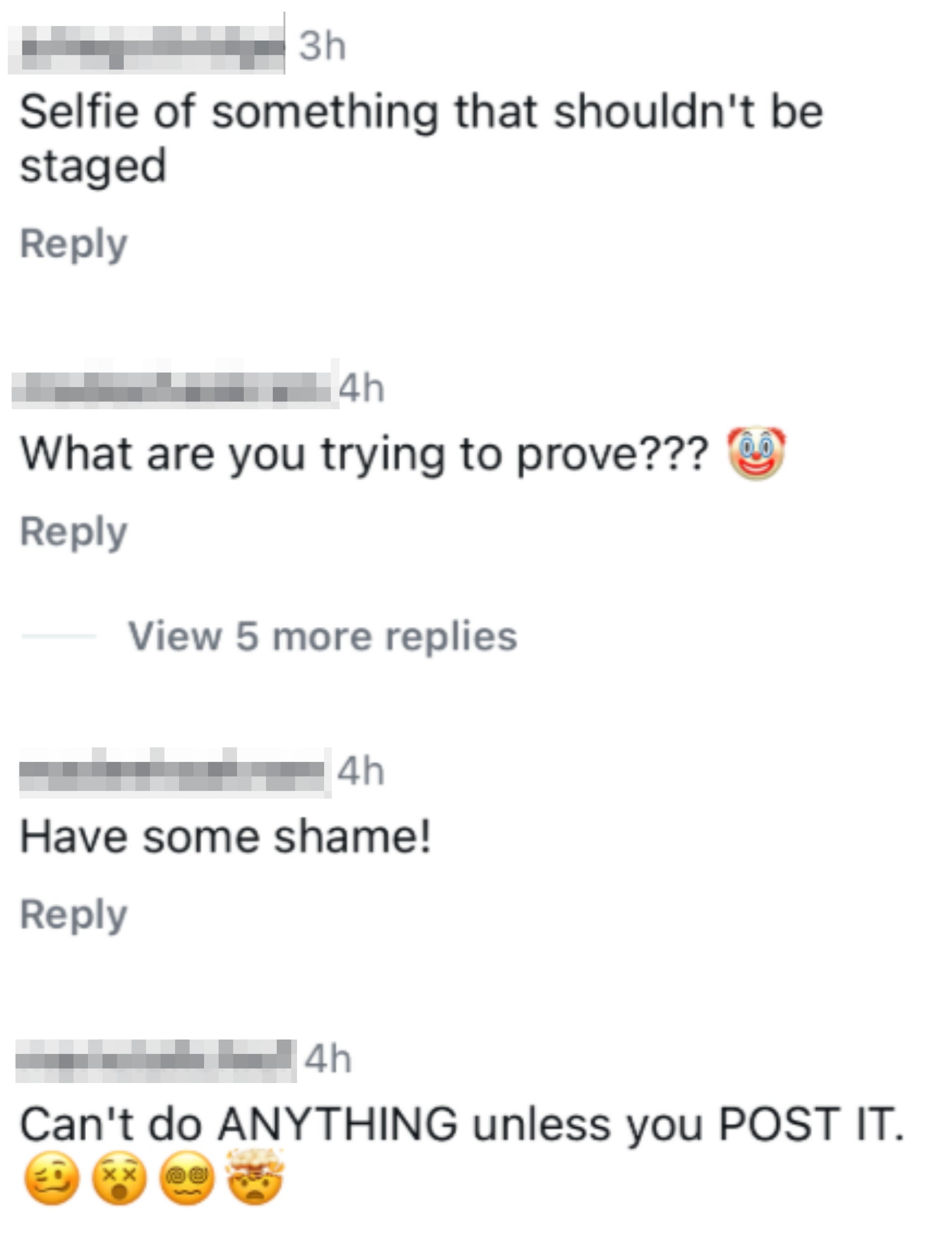
Task: Reply to "What are you trying to prove" comment
Action: tap(74, 531)
